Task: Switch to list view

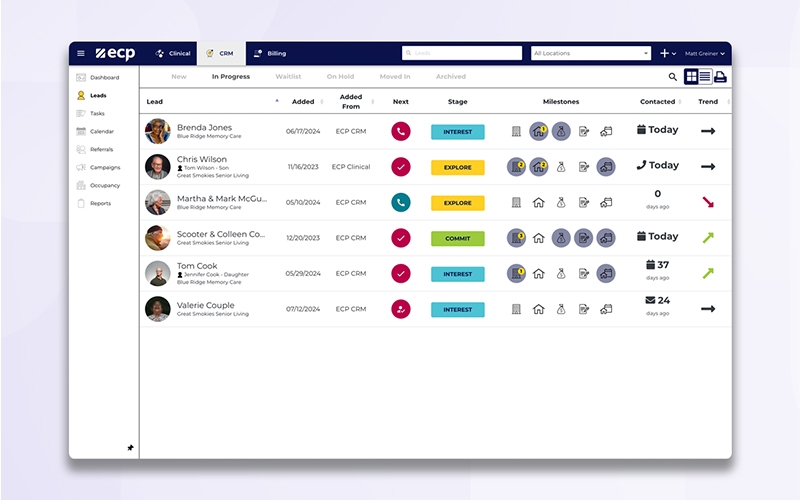Action: coord(705,77)
